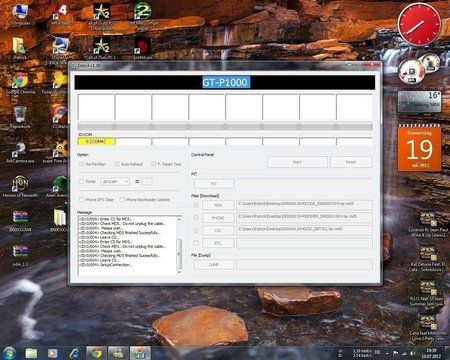Viewport: 450px width, 360px height.
Task: Switch to Google Chrome taskbar button
Action: click(97, 353)
